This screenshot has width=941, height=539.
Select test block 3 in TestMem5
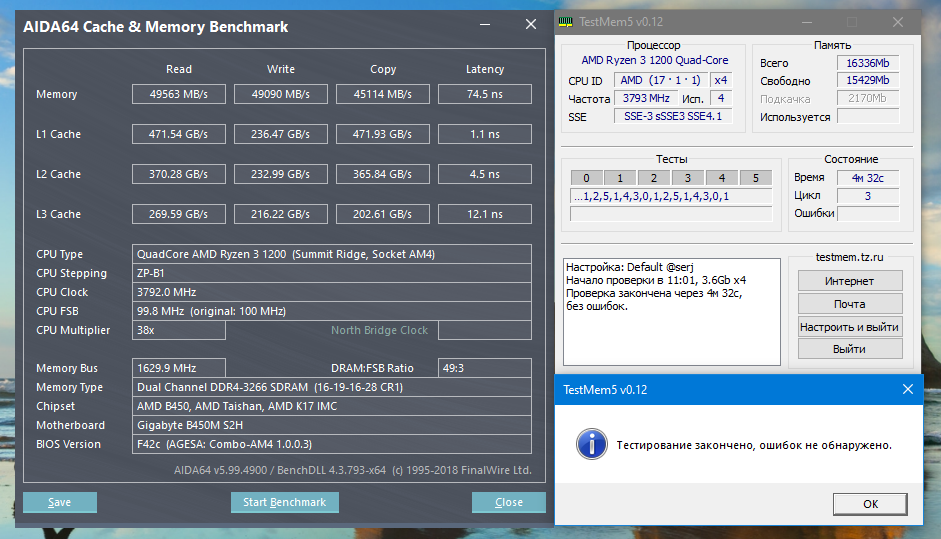688,178
